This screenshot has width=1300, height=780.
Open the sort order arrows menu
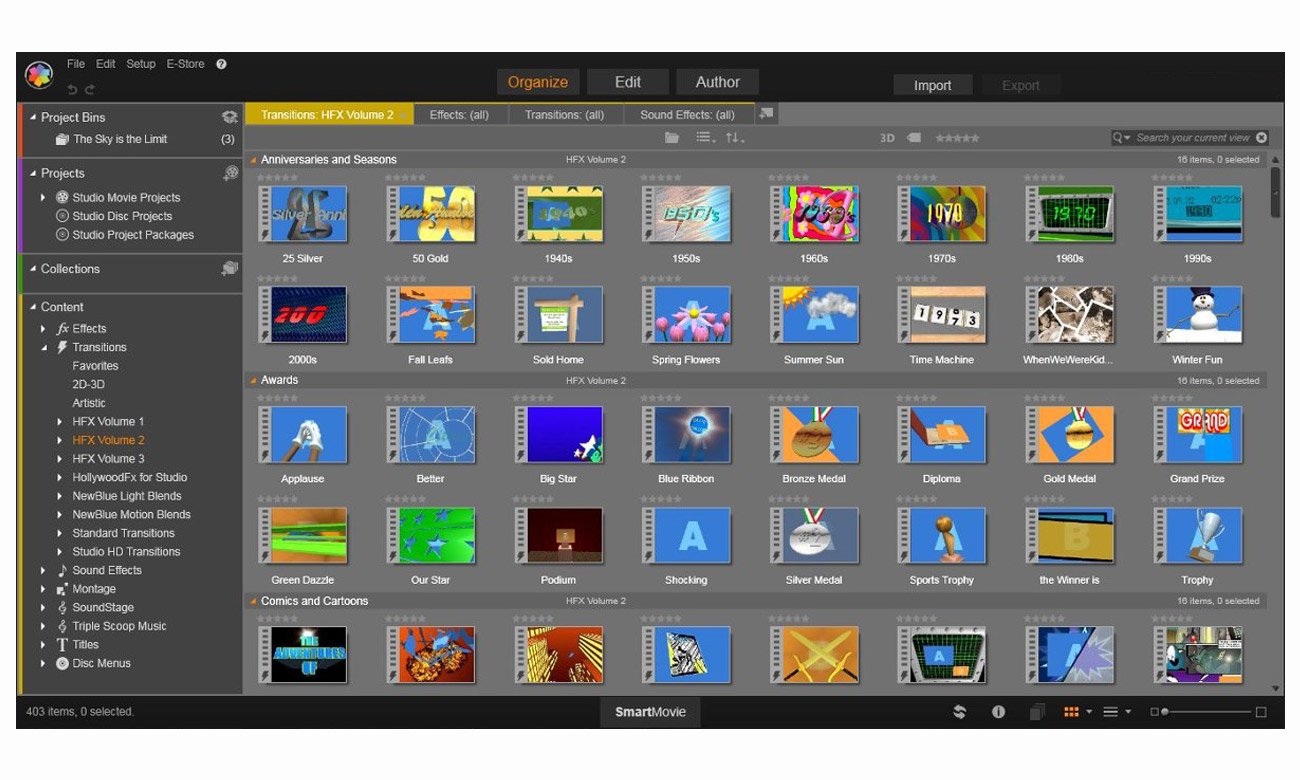click(735, 138)
